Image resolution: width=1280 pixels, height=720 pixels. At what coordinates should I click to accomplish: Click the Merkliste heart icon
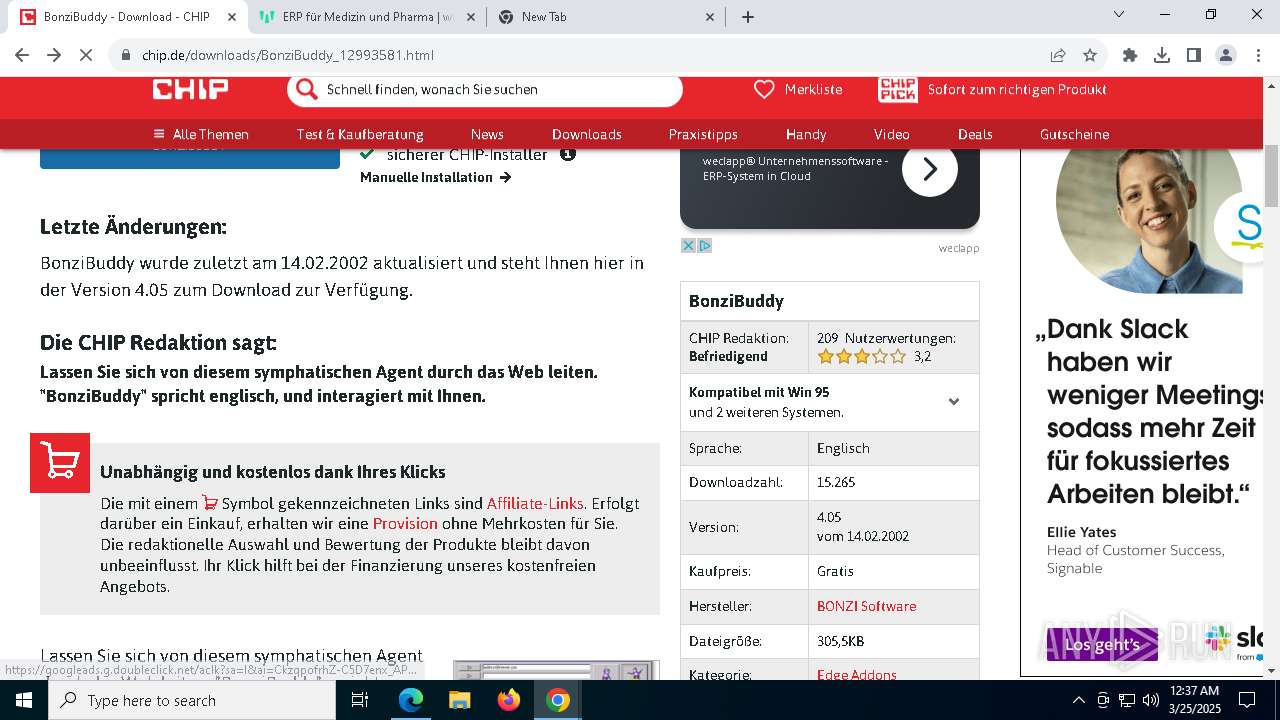click(x=764, y=89)
